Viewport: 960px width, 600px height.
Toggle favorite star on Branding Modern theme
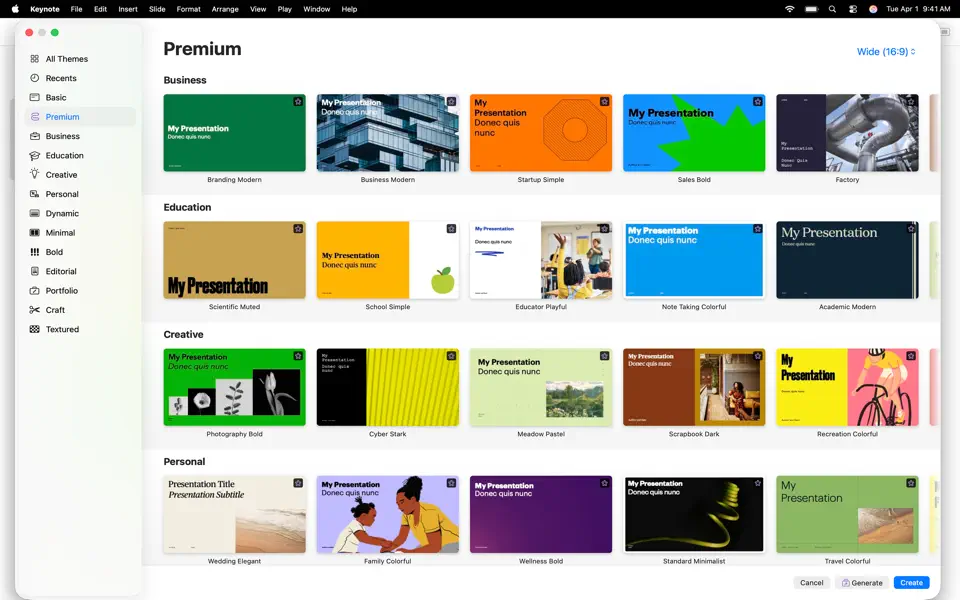point(298,102)
